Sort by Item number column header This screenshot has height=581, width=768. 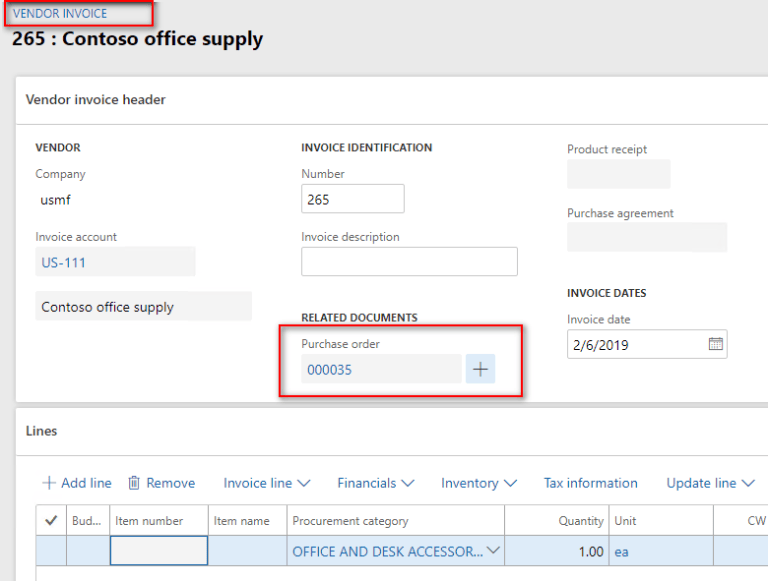coord(159,520)
